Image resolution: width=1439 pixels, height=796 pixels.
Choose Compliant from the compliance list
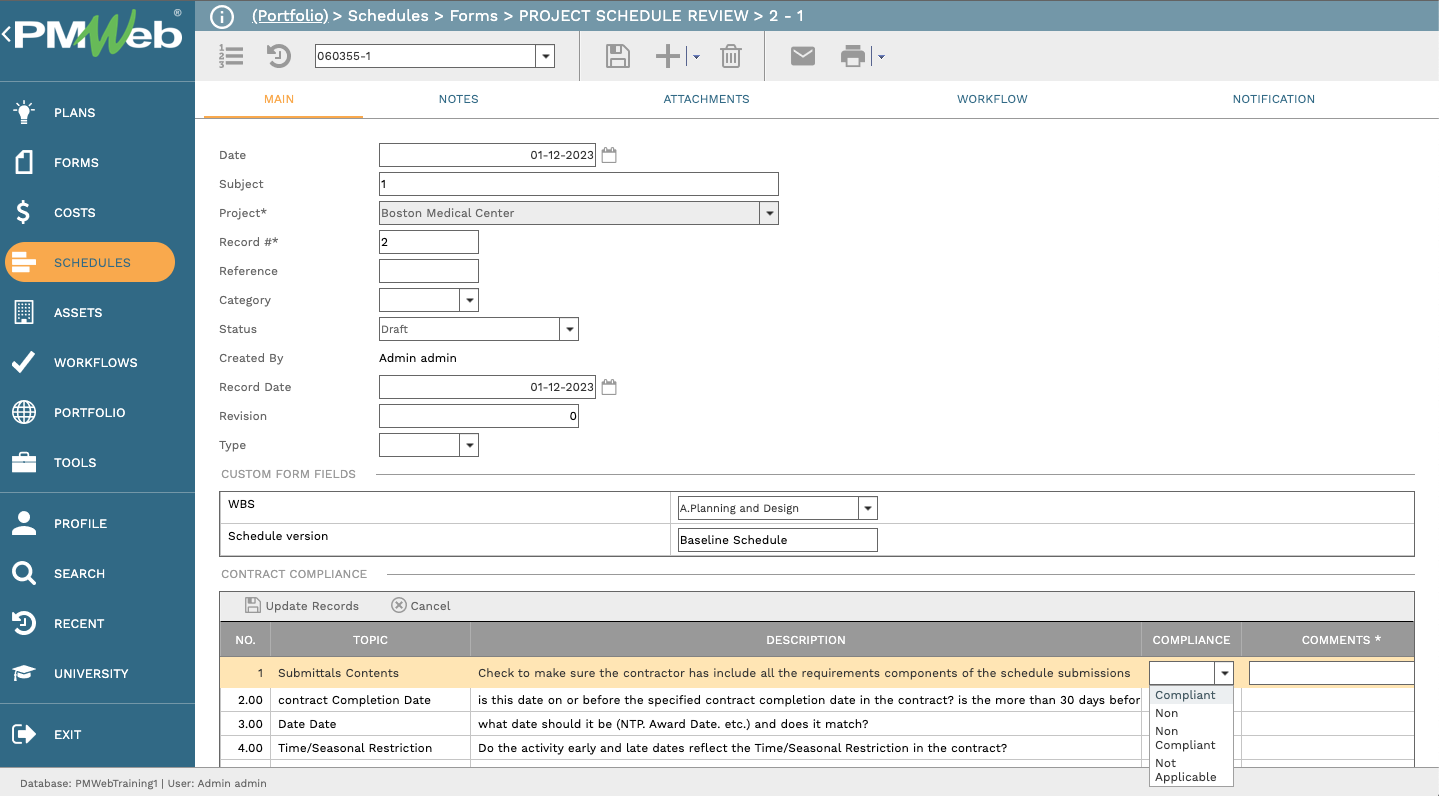tap(1192, 695)
